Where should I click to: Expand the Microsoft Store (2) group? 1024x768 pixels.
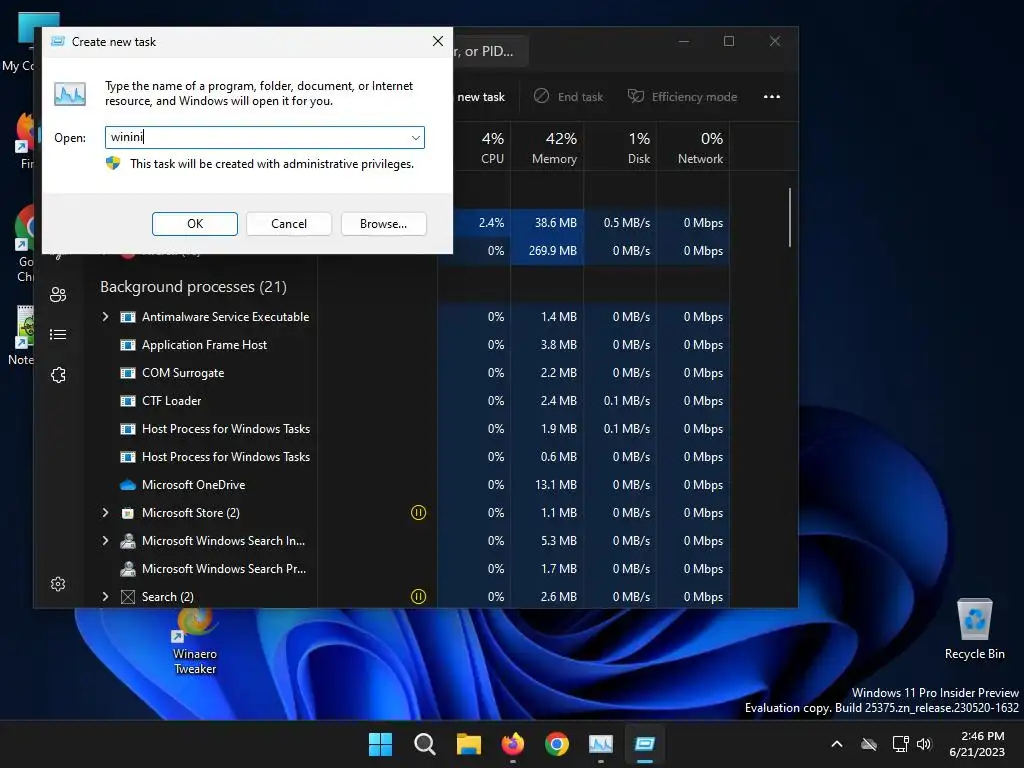click(x=105, y=513)
